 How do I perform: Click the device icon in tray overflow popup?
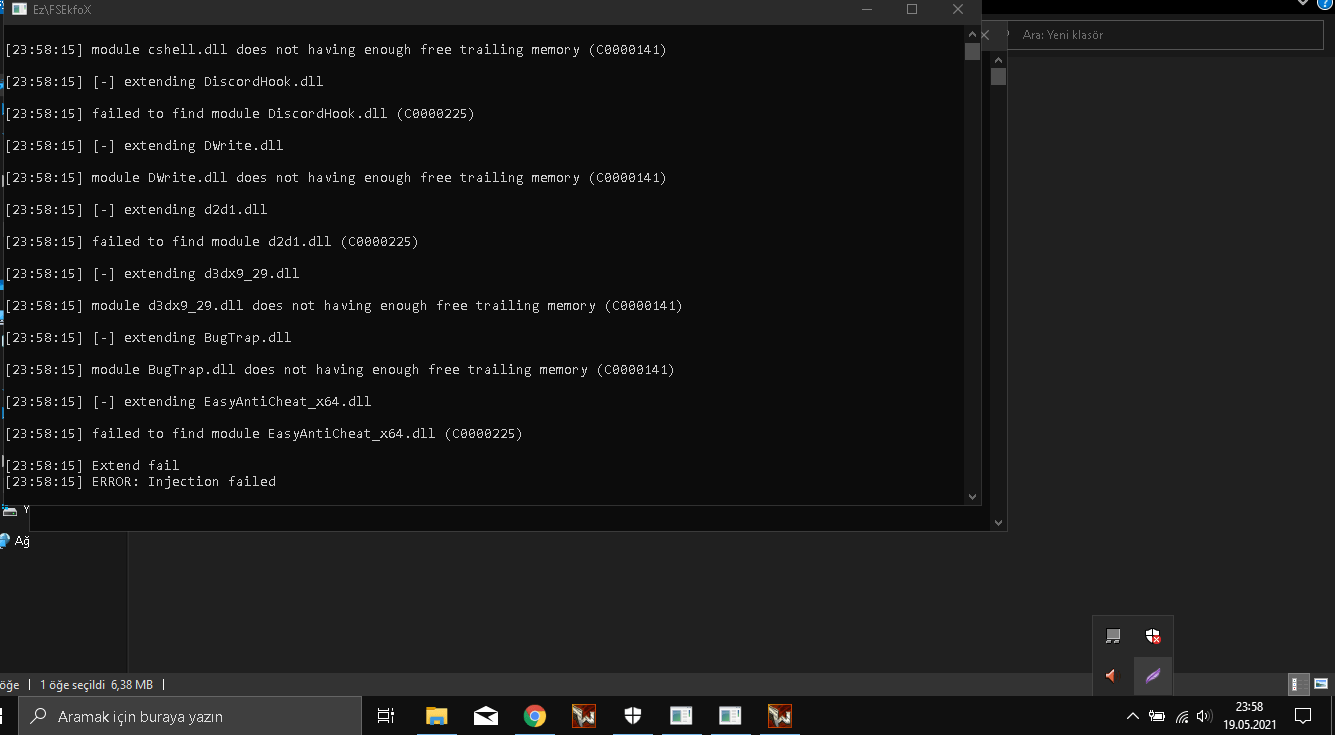click(x=1113, y=636)
